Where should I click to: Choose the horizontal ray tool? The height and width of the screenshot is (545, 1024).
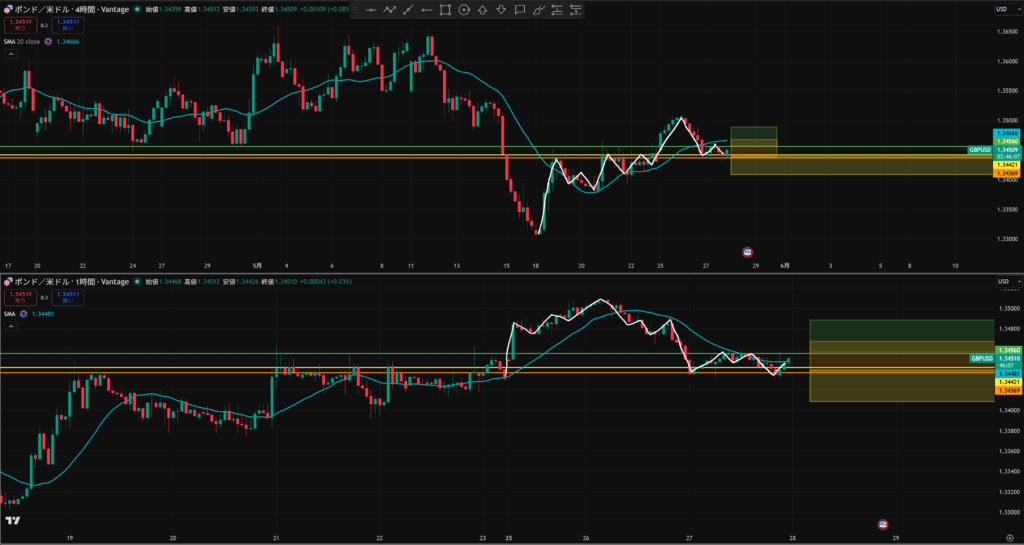pos(426,10)
